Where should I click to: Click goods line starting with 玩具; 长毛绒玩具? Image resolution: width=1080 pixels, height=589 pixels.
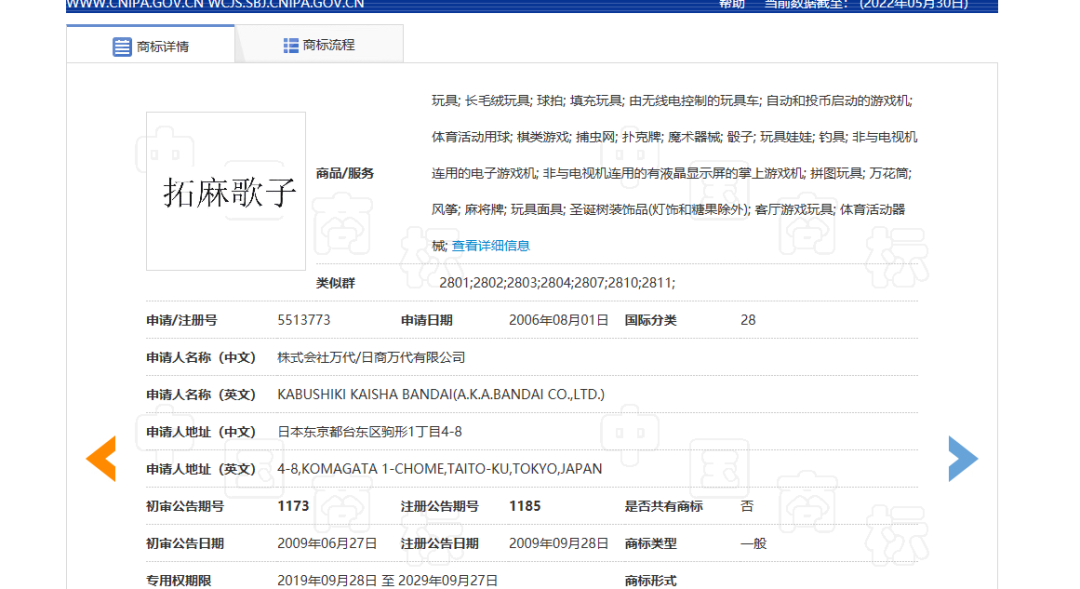(x=672, y=101)
